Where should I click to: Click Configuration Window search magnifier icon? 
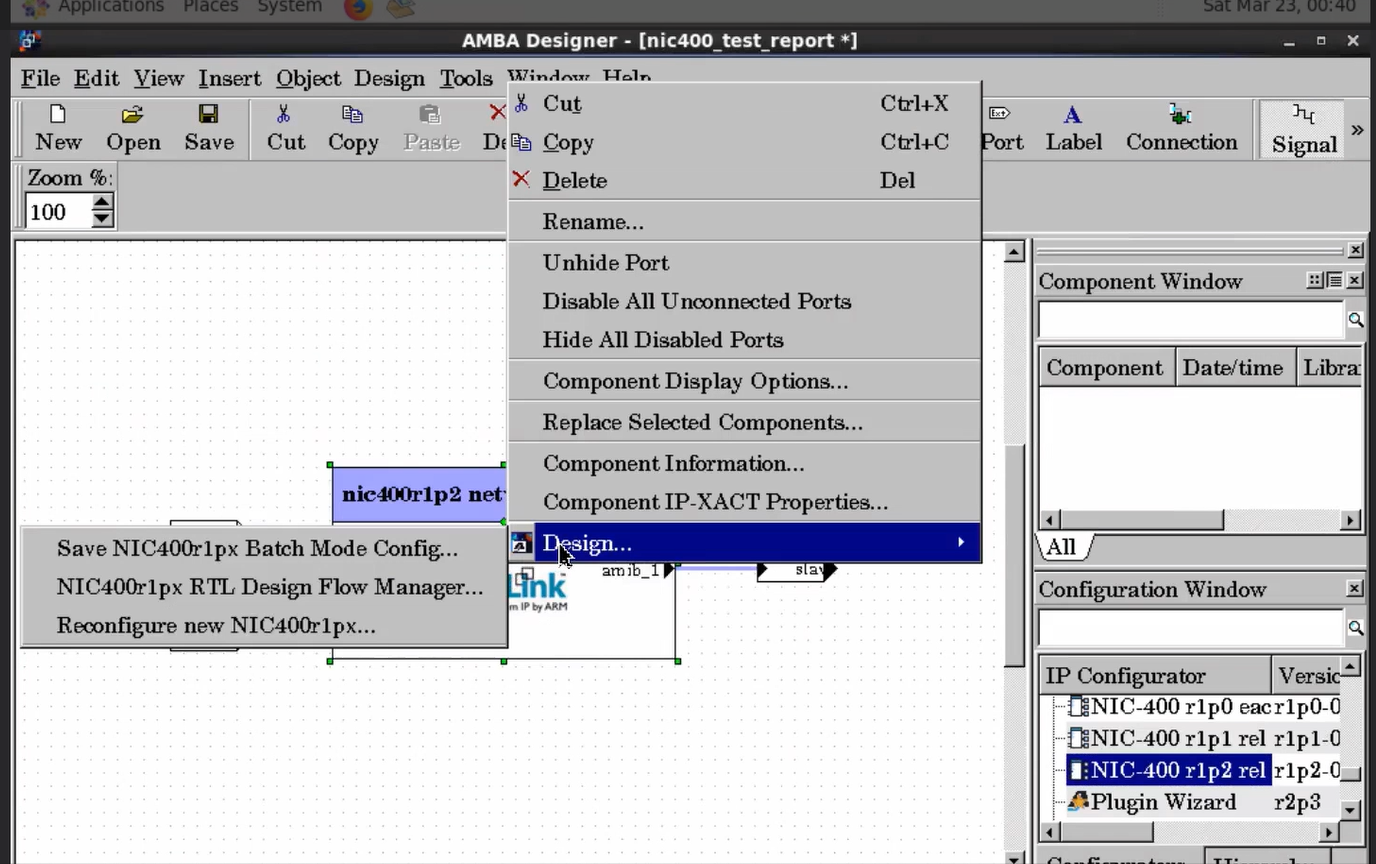pos(1355,628)
